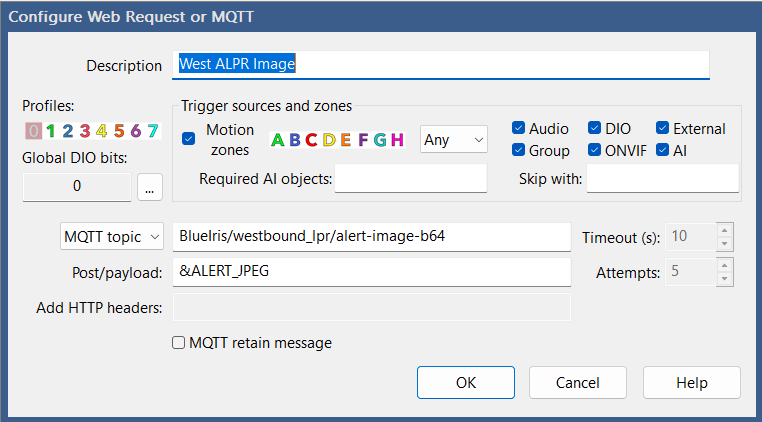Click the Post/payload text field
The height and width of the screenshot is (422, 762).
(371, 271)
